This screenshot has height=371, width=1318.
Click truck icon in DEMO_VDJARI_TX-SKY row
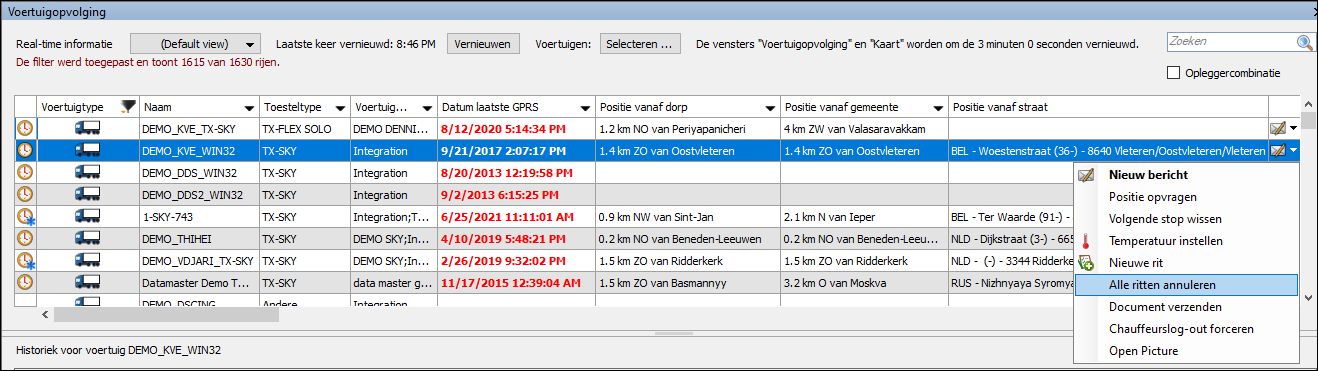coord(88,260)
